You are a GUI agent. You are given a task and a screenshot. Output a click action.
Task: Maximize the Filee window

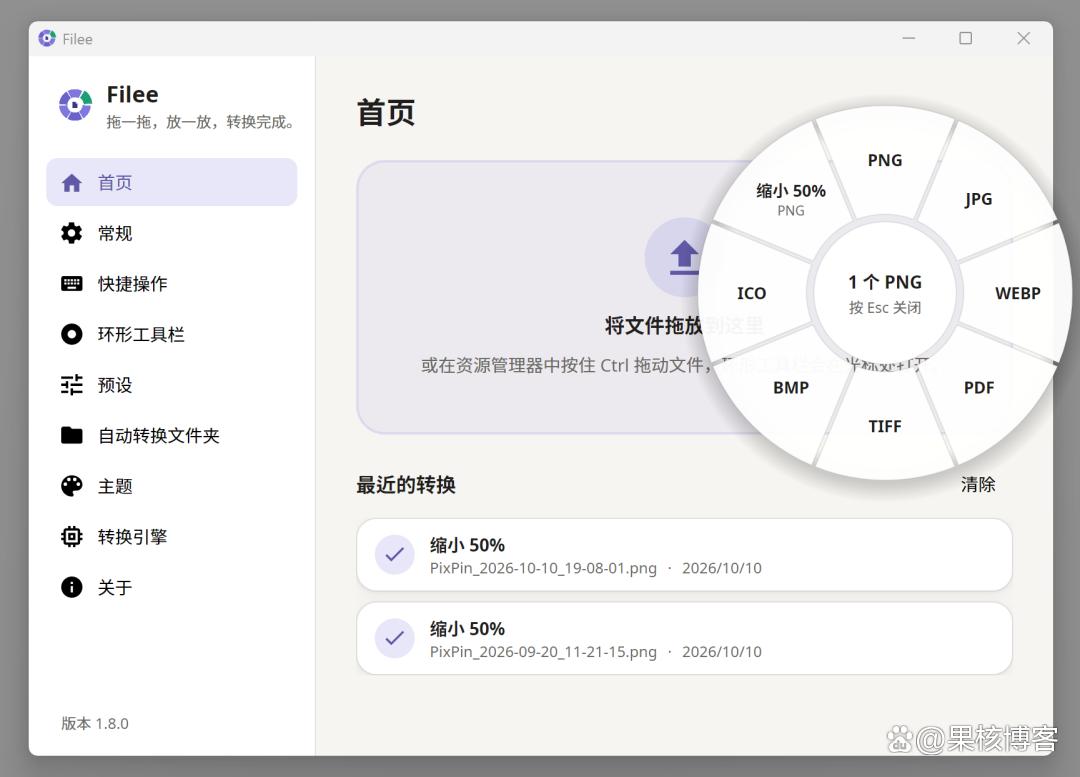point(966,39)
